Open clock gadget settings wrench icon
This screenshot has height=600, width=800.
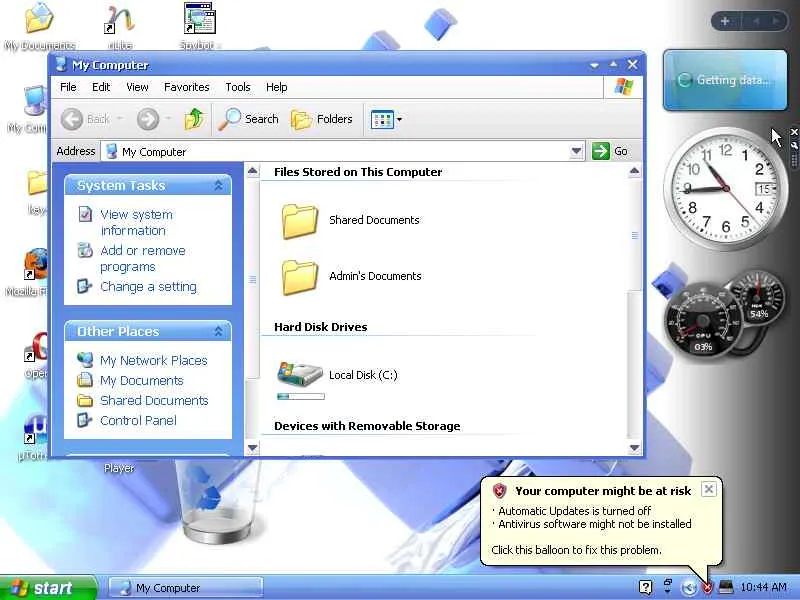click(x=794, y=144)
